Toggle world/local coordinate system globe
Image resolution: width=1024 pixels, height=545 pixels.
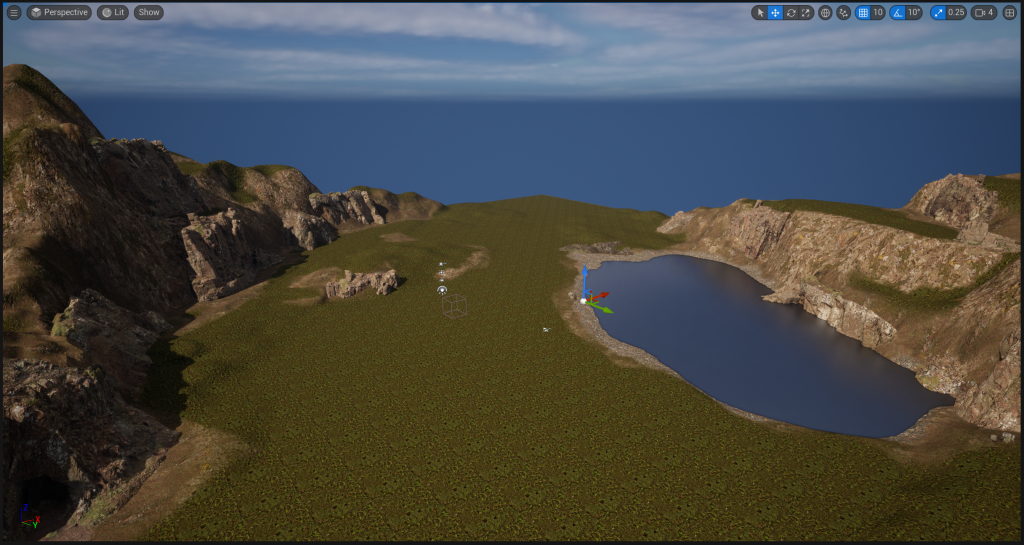pyautogui.click(x=825, y=13)
